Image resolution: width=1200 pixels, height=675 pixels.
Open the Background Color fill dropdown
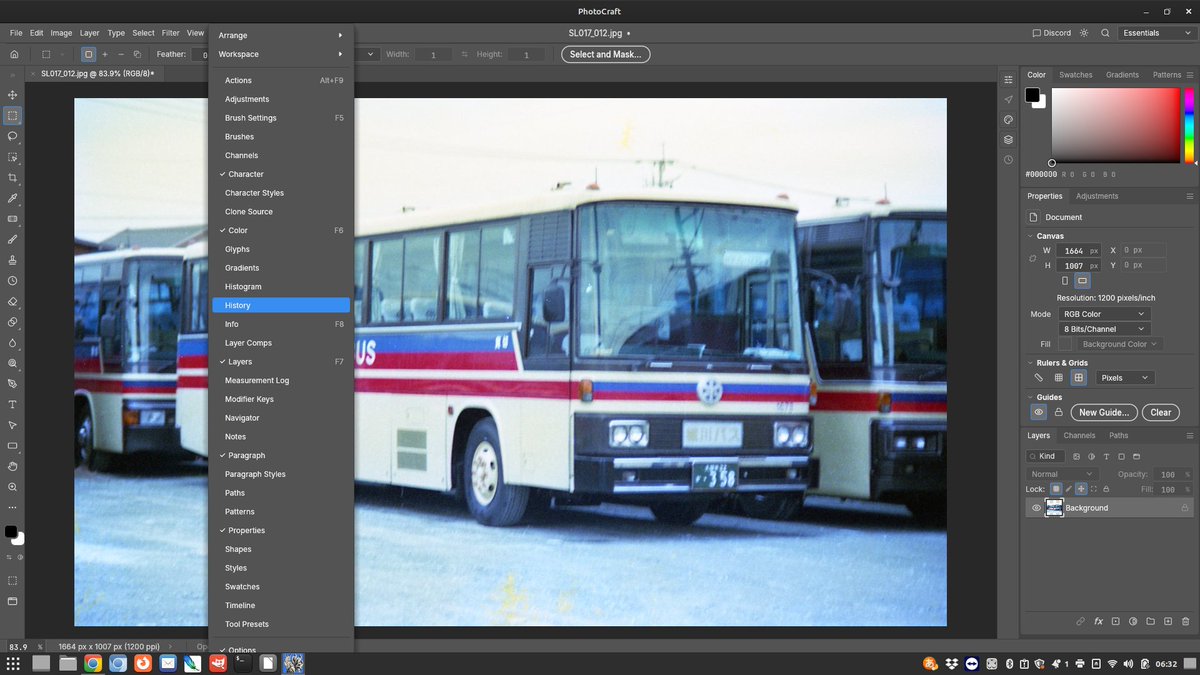(x=1119, y=344)
